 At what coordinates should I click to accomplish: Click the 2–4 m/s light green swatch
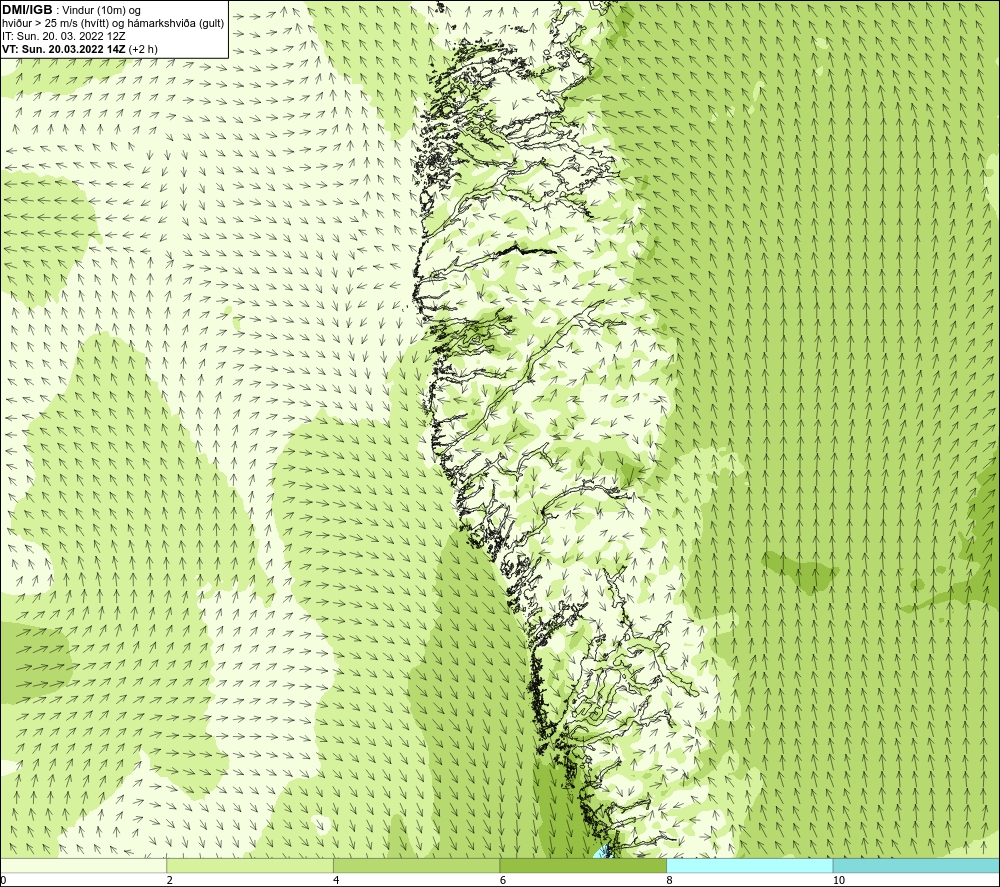click(x=250, y=865)
